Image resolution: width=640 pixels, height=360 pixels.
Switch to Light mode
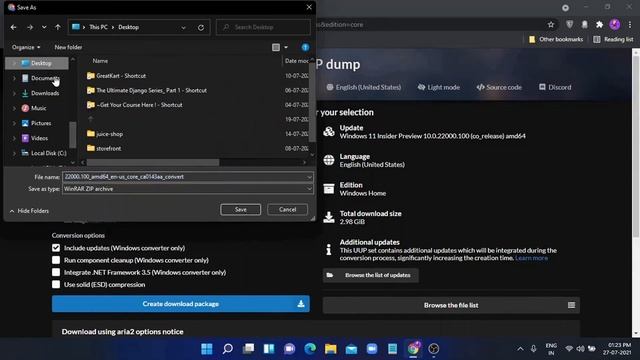pos(438,87)
